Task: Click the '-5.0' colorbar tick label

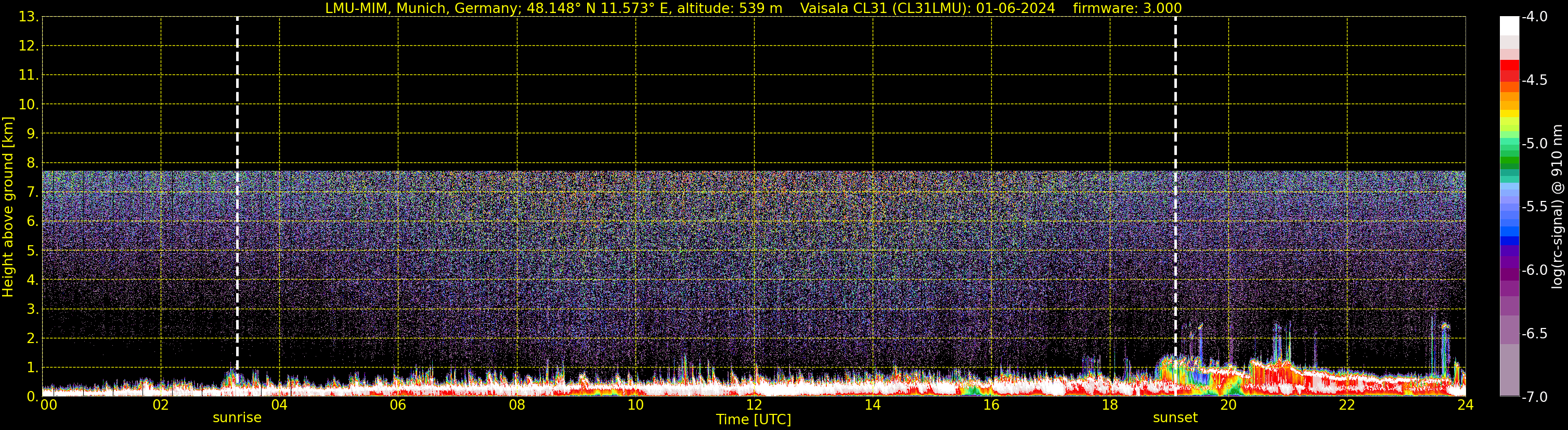Action: coord(1535,144)
